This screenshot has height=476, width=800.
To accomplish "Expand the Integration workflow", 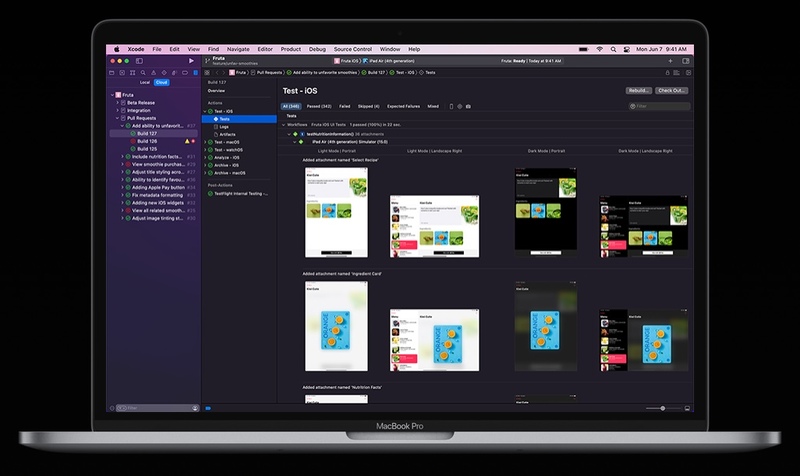I will tap(117, 110).
